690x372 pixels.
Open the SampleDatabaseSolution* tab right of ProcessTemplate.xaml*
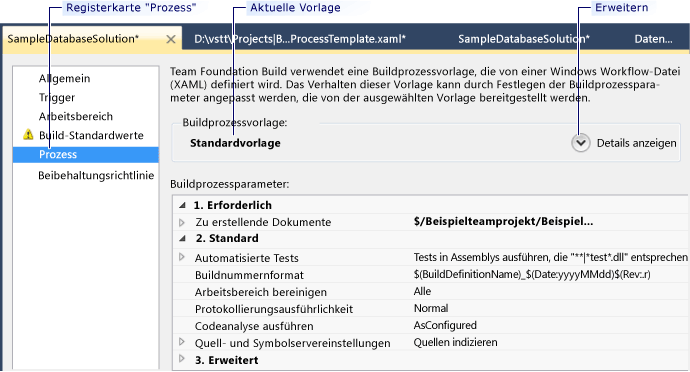524,39
